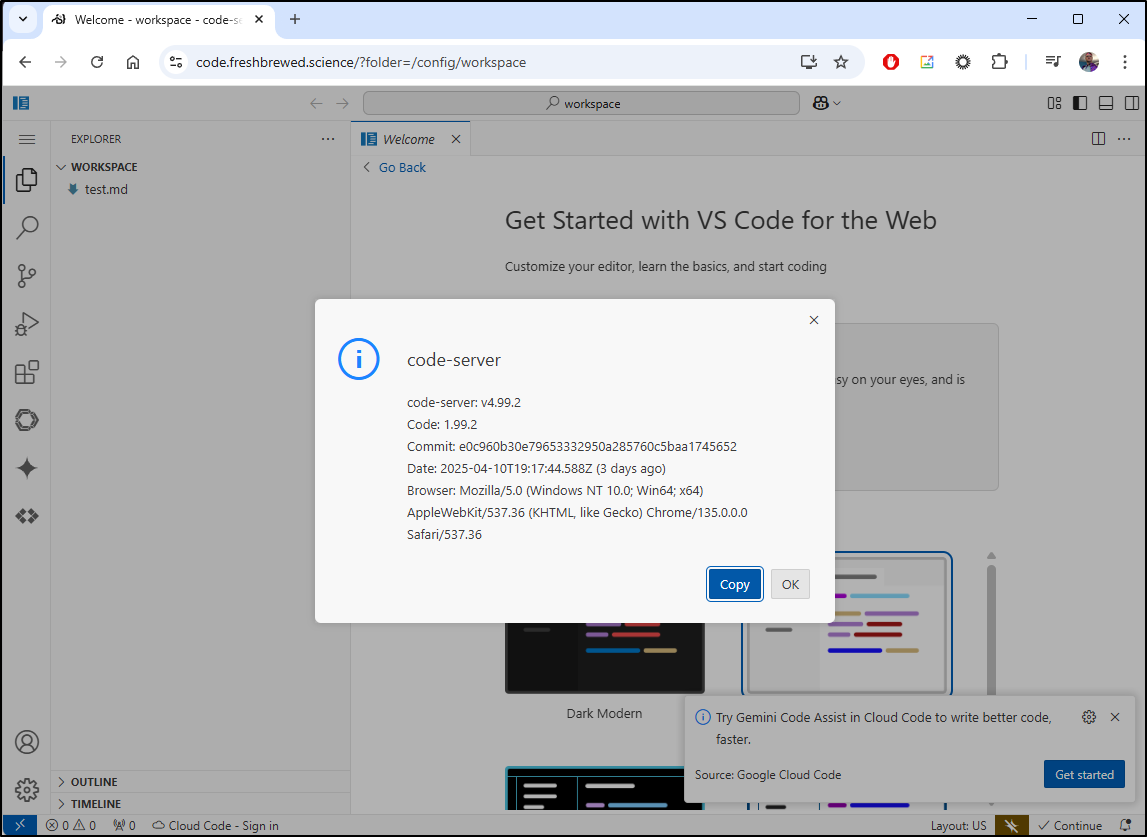The width and height of the screenshot is (1147, 837).
Task: Click the remote indicator in status bar corner
Action: tap(20, 825)
